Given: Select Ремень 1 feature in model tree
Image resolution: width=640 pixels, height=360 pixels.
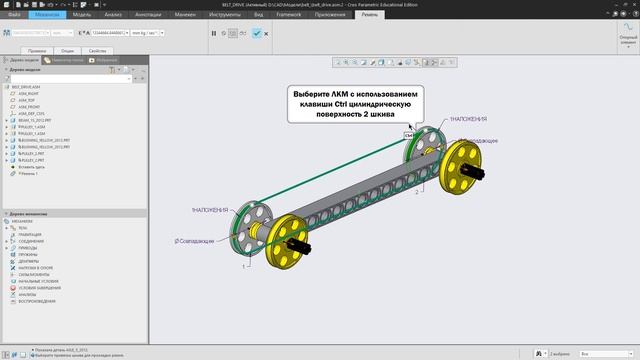Looking at the screenshot, I should 29,173.
